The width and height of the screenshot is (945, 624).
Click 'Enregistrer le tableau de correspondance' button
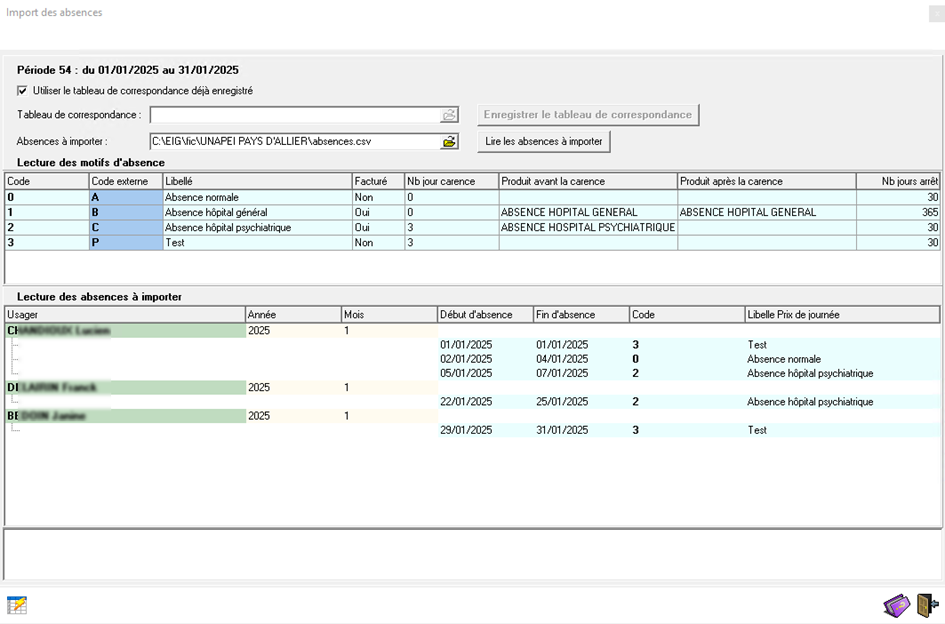coord(588,115)
